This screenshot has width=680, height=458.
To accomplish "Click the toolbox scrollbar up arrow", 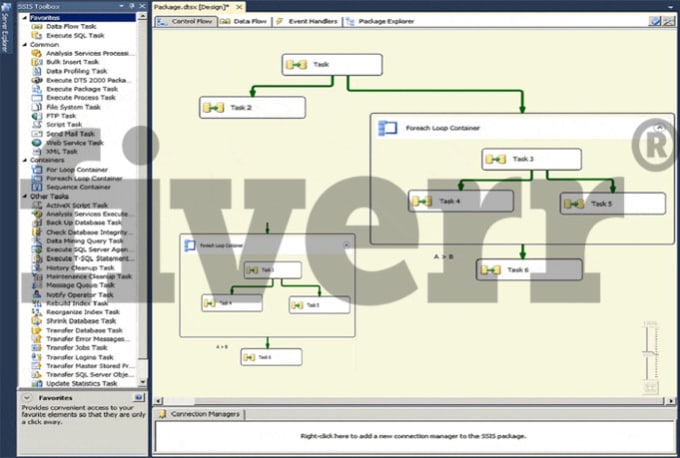I will 142,16.
